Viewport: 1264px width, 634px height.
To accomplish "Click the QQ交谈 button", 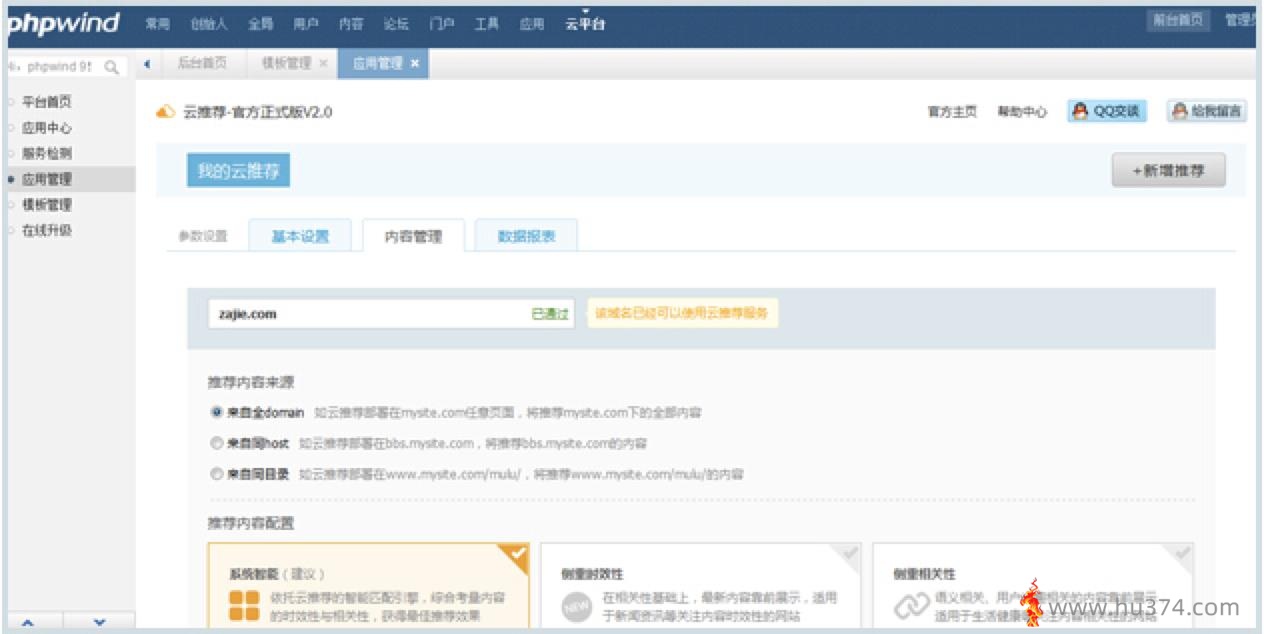I will tap(1106, 112).
